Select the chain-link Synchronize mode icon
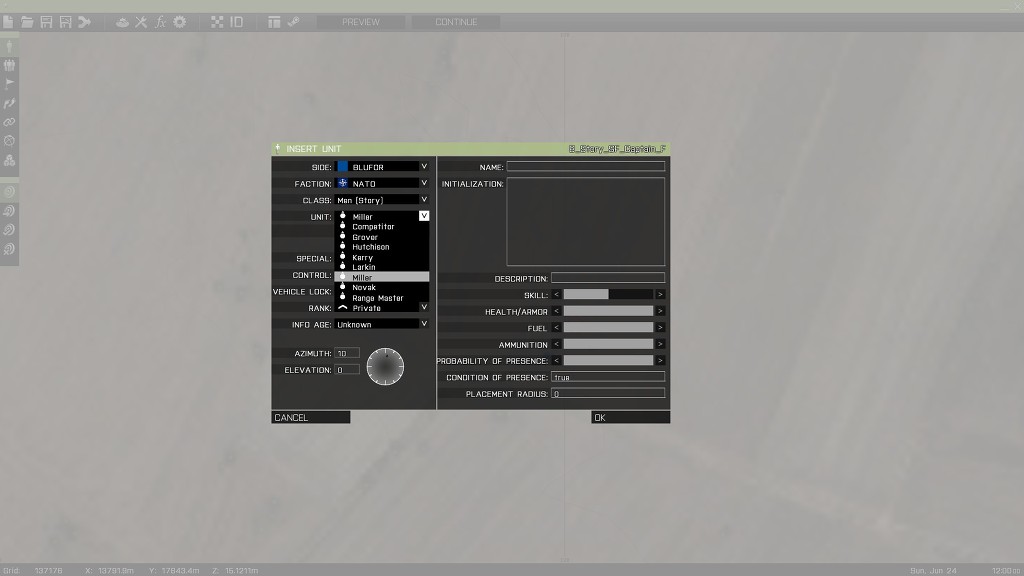Screen dimensions: 1024x576 coord(10,122)
